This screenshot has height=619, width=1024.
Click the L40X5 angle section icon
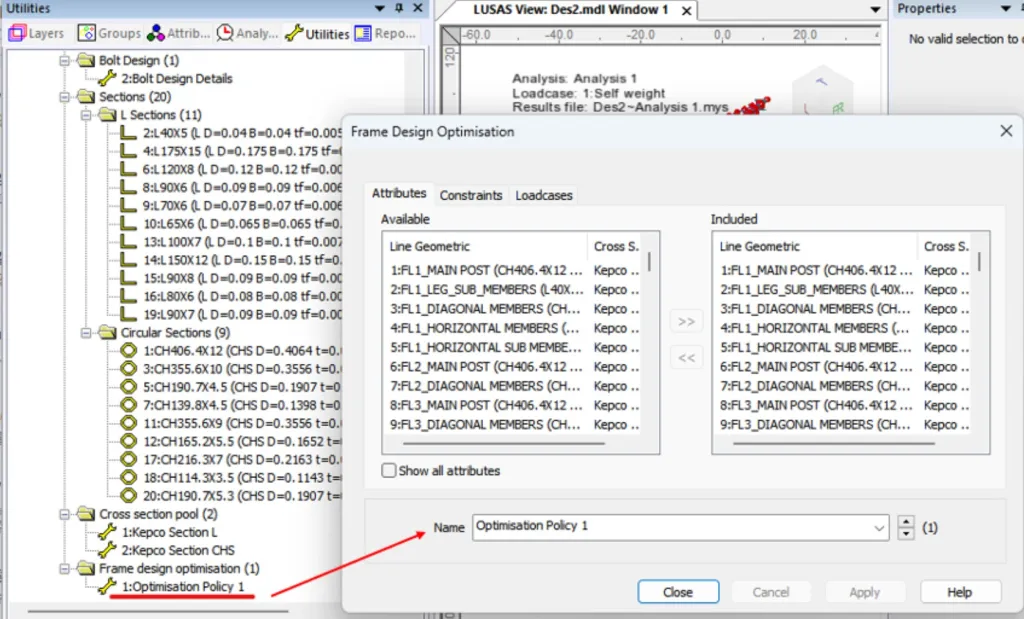(128, 132)
